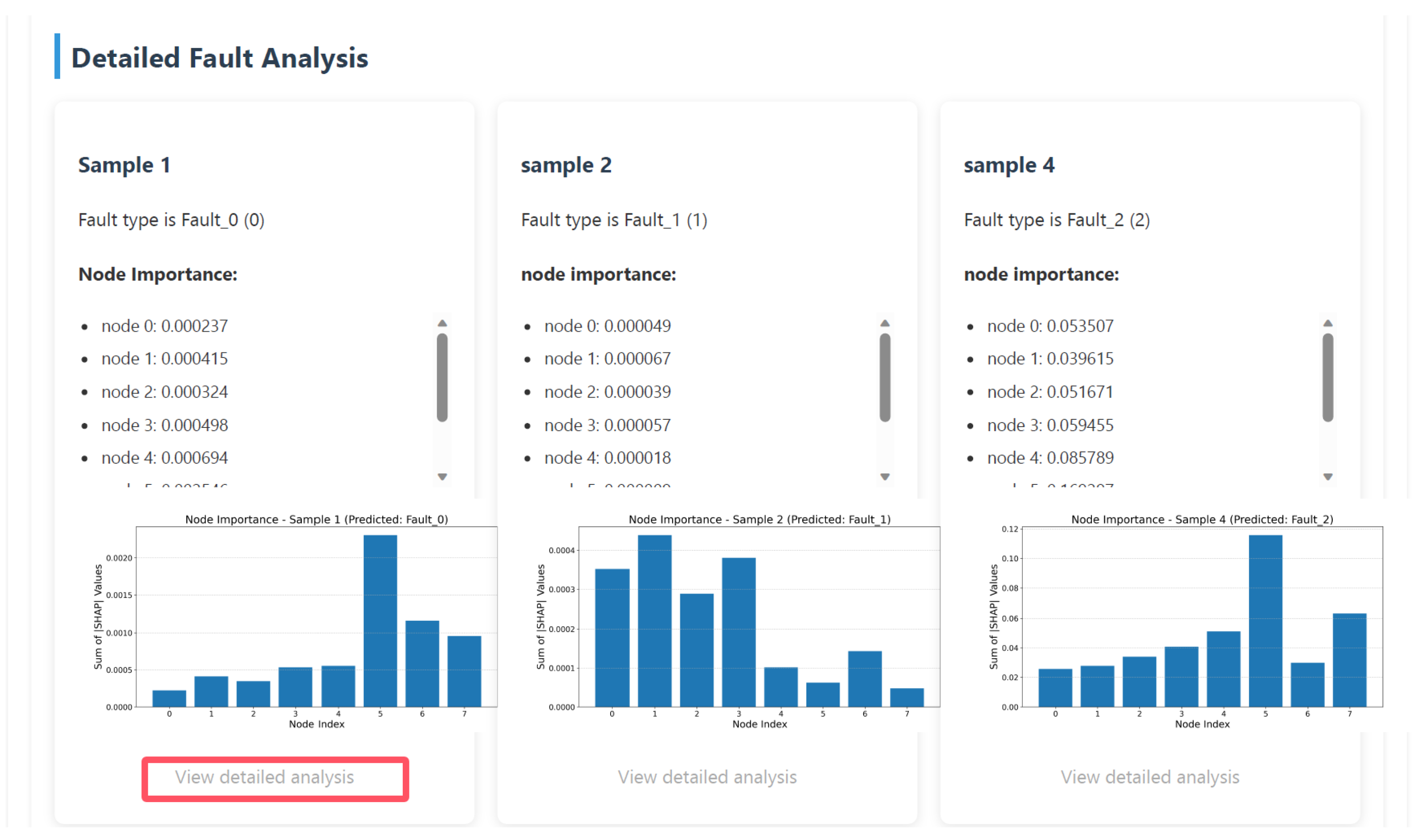Click Sample 1 node list scrollbar thumb
The width and height of the screenshot is (1416, 840).
[442, 378]
